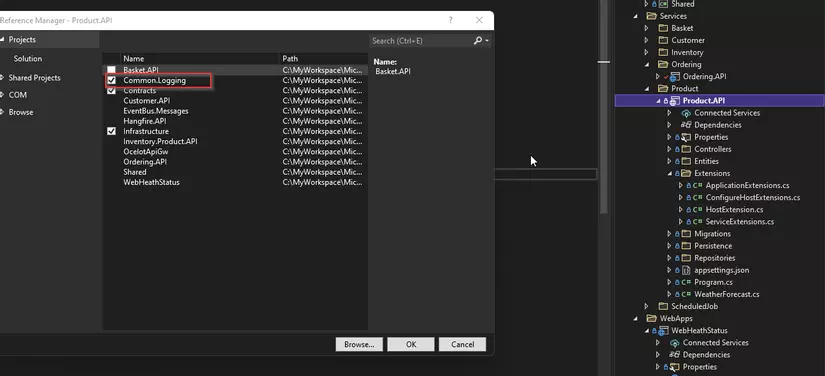Open the Browse category in left pane
The image size is (825, 376).
[21, 113]
